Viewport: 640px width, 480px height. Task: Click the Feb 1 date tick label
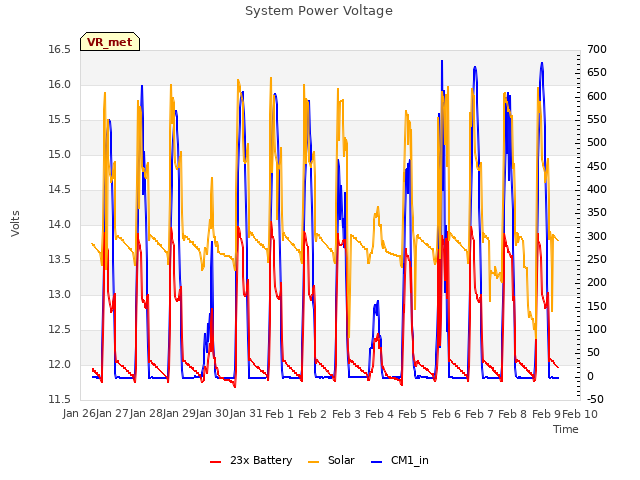(280, 414)
